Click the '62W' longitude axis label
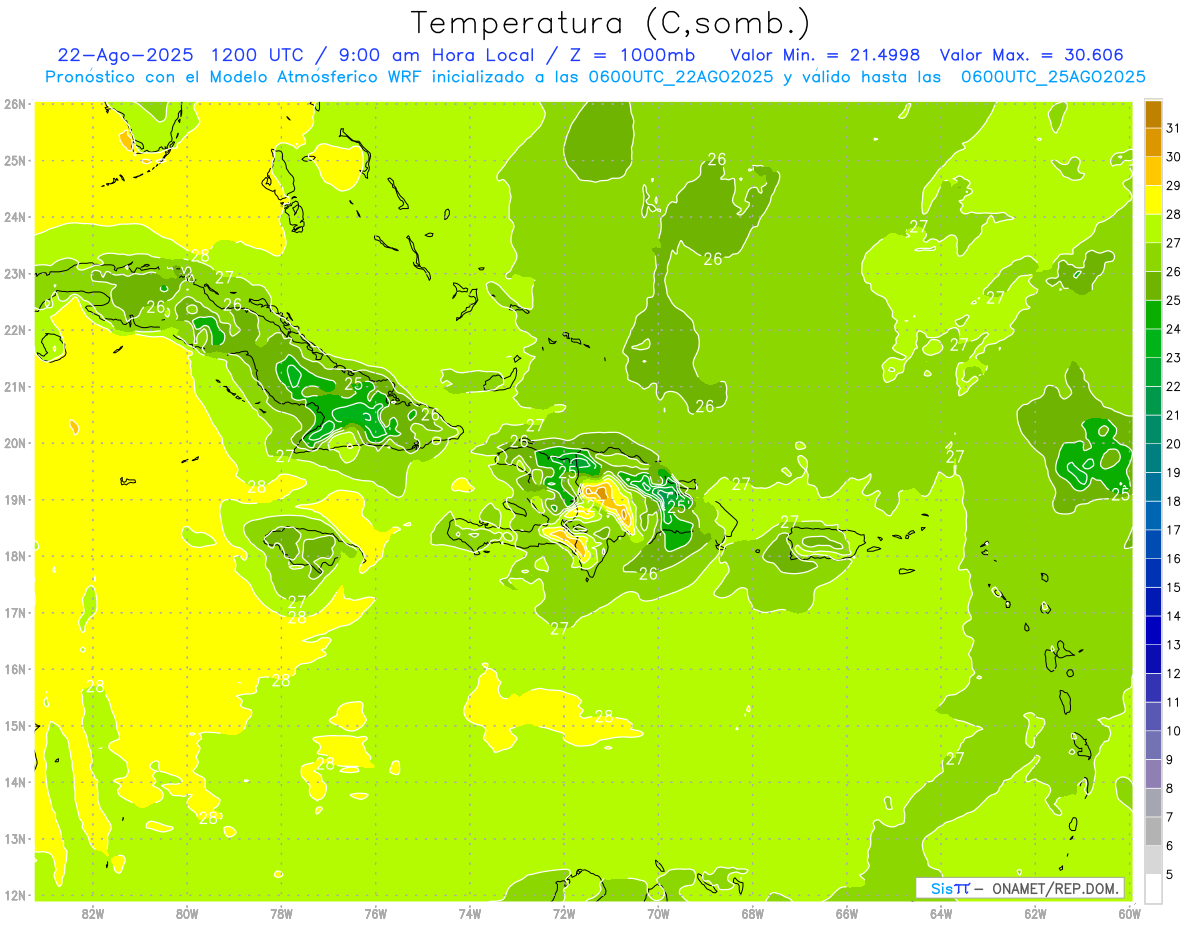 click(x=1036, y=913)
